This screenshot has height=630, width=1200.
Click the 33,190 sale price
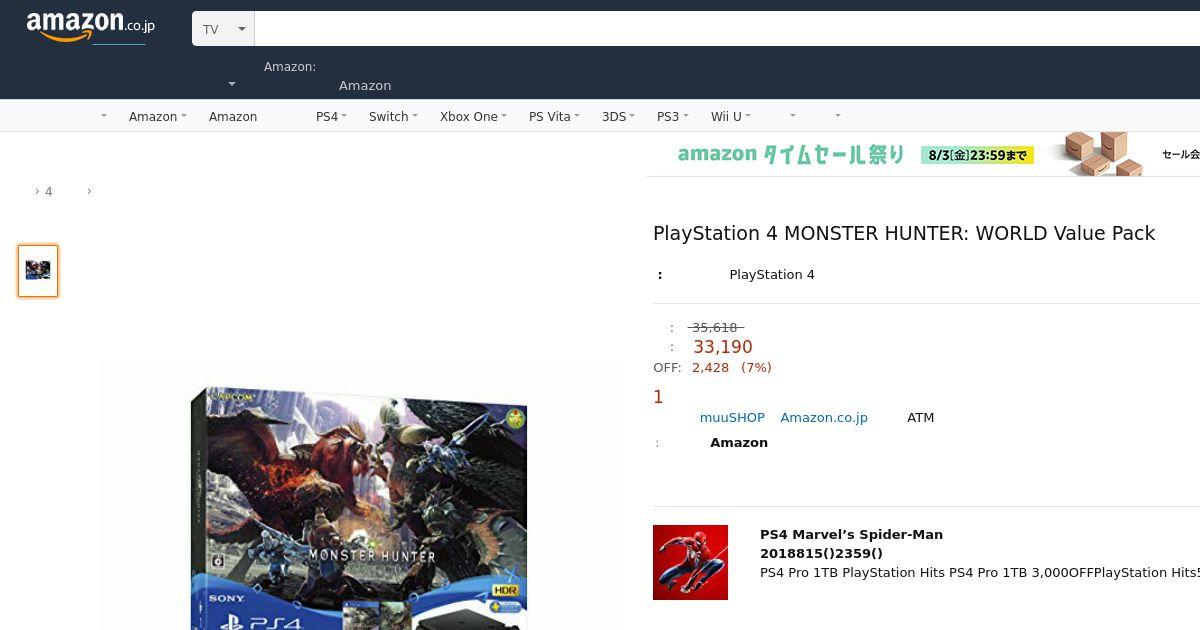tap(723, 347)
